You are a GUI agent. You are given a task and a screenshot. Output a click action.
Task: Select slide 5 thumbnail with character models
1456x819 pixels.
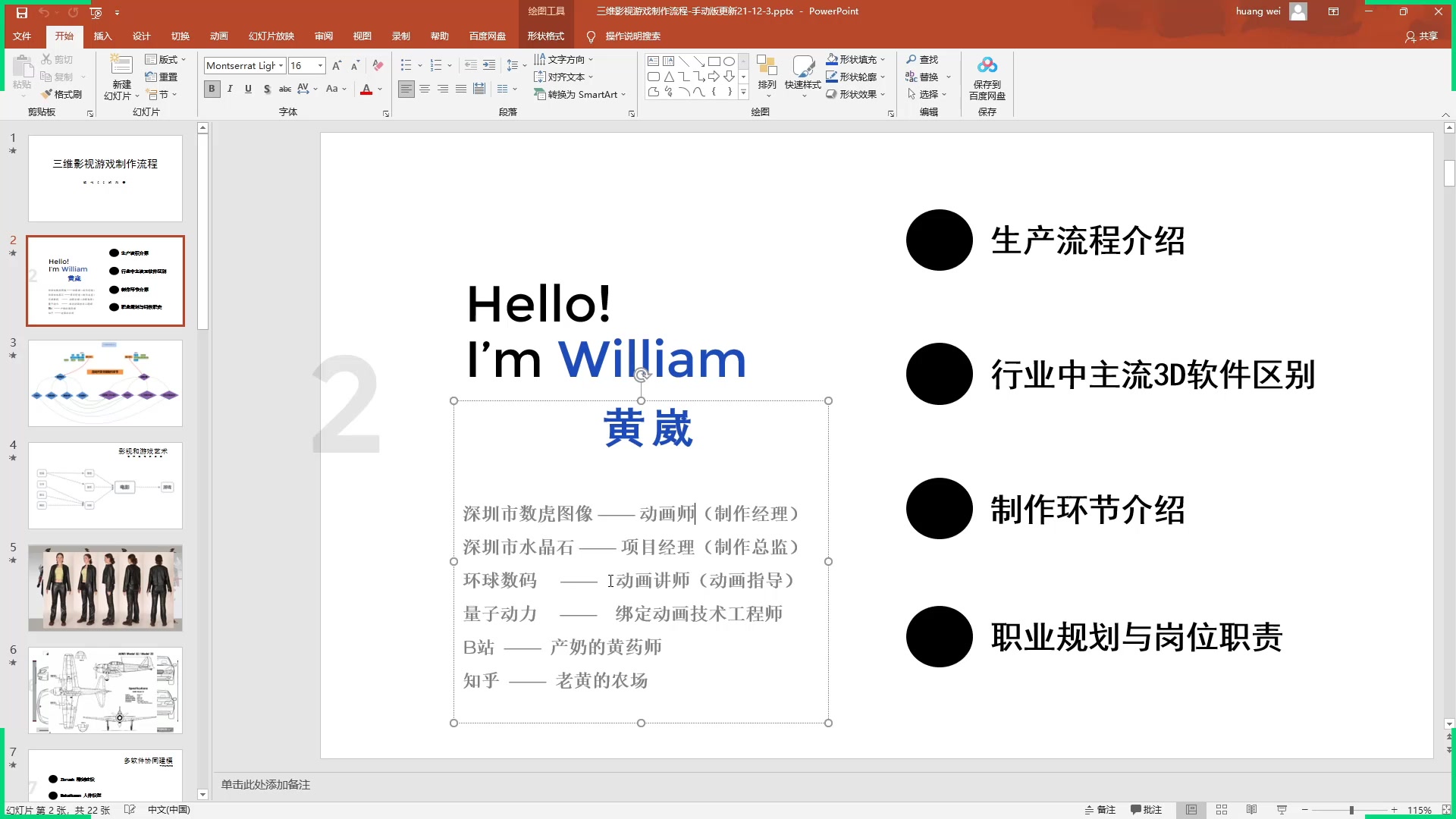tap(105, 588)
